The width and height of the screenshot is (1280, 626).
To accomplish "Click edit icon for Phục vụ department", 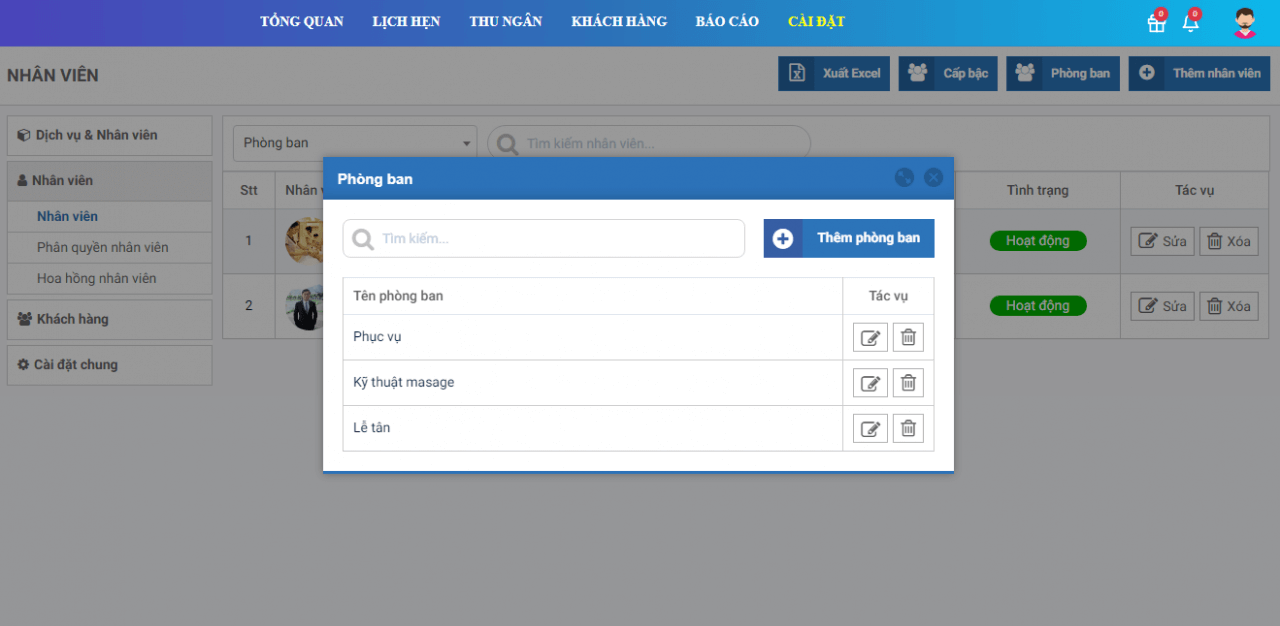I will 870,338.
